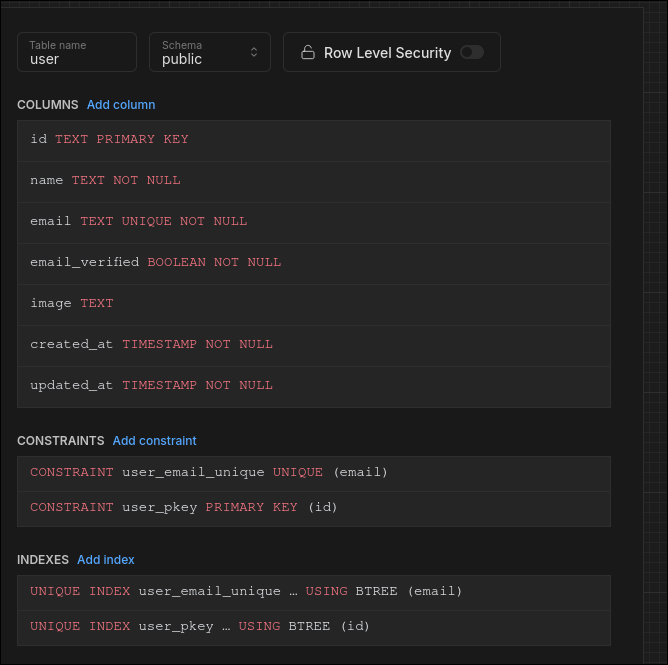This screenshot has width=668, height=665.
Task: Click the unlocked padlock icon
Action: (308, 53)
